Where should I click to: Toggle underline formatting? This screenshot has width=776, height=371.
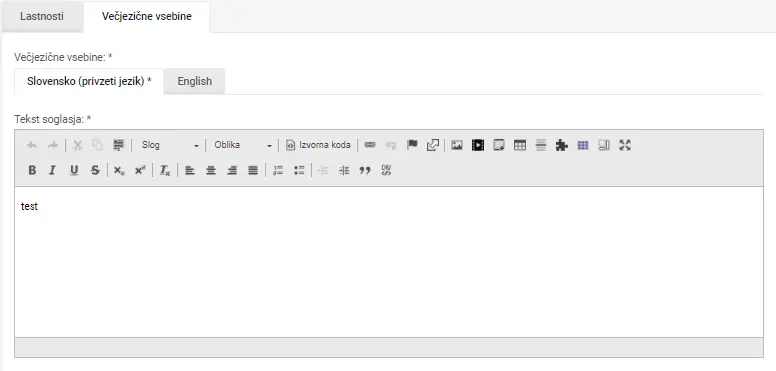coord(74,170)
